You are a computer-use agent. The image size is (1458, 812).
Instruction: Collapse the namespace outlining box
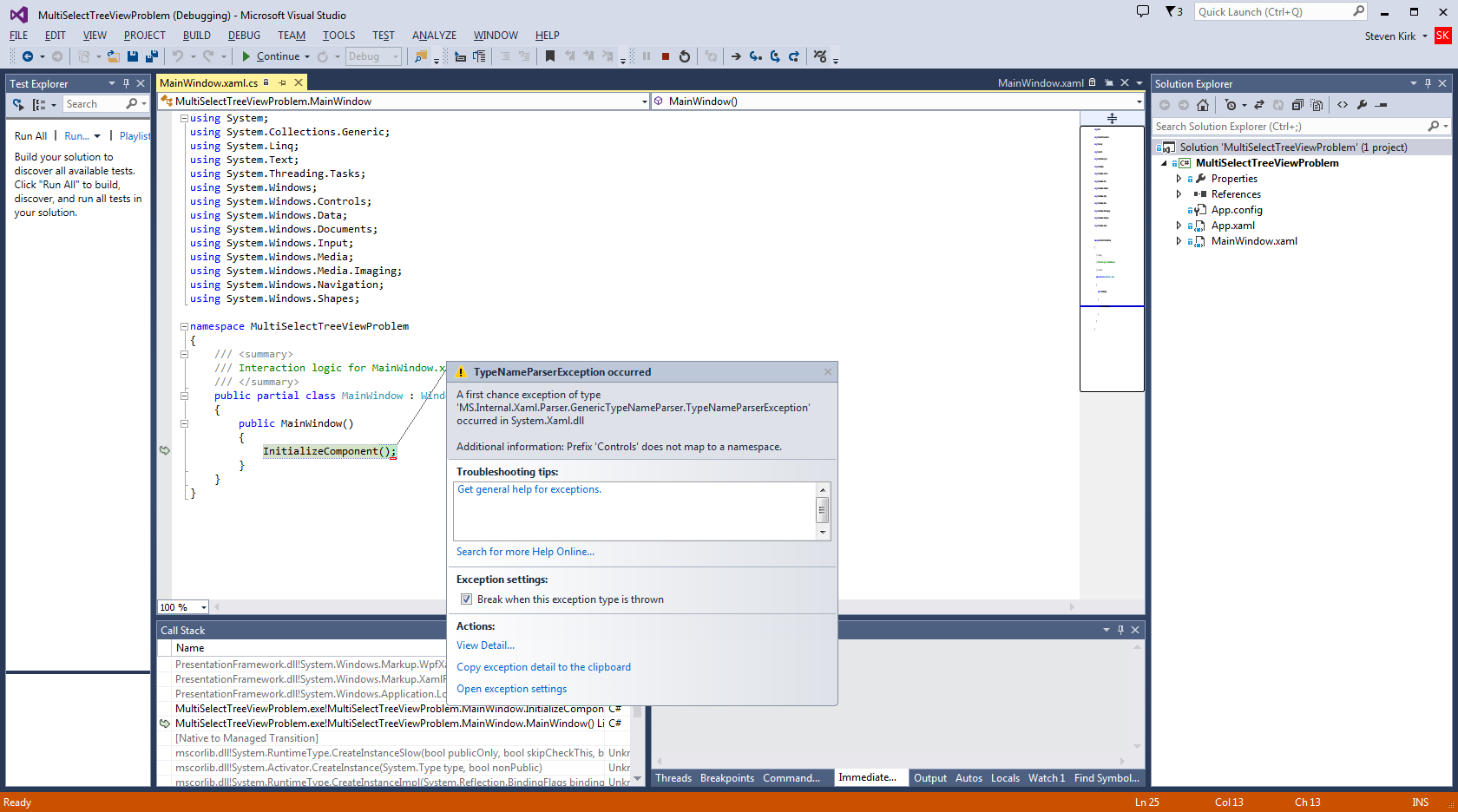pos(184,326)
